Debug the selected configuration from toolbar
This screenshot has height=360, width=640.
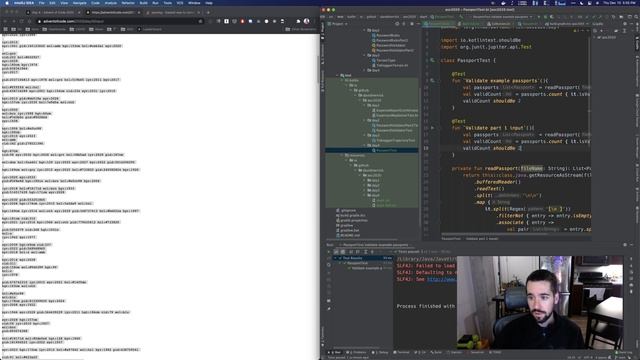(546, 17)
